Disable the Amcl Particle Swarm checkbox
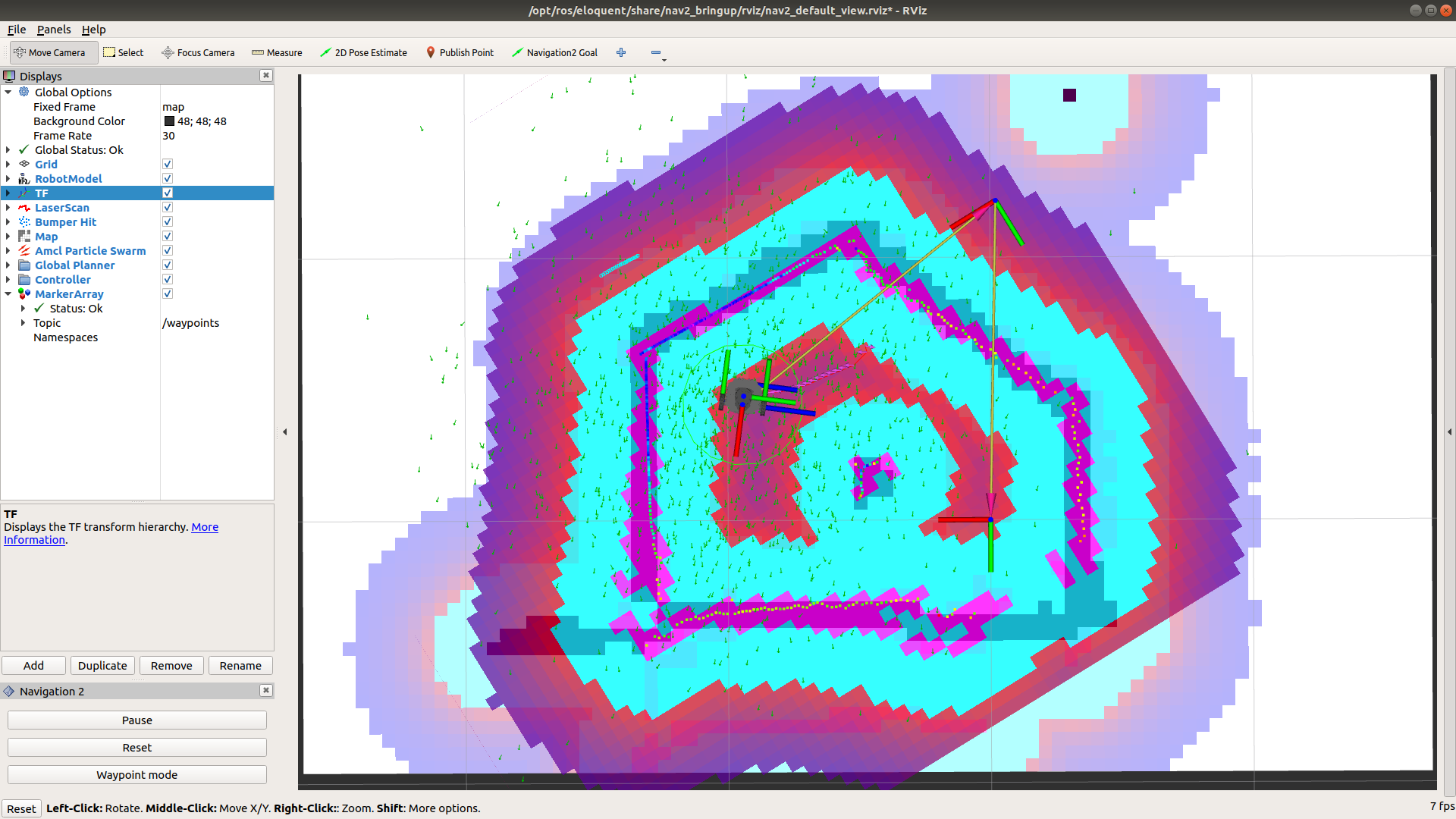This screenshot has height=819, width=1456. 168,251
